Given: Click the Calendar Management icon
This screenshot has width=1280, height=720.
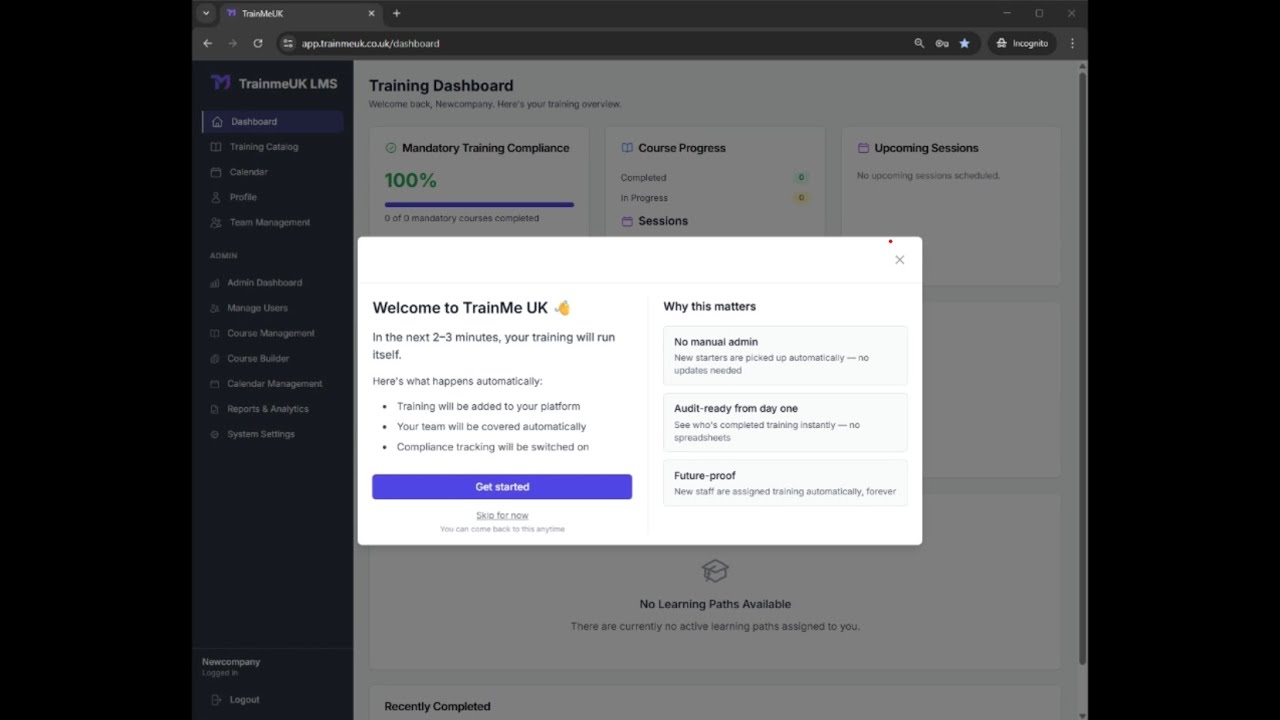Looking at the screenshot, I should click(x=216, y=384).
